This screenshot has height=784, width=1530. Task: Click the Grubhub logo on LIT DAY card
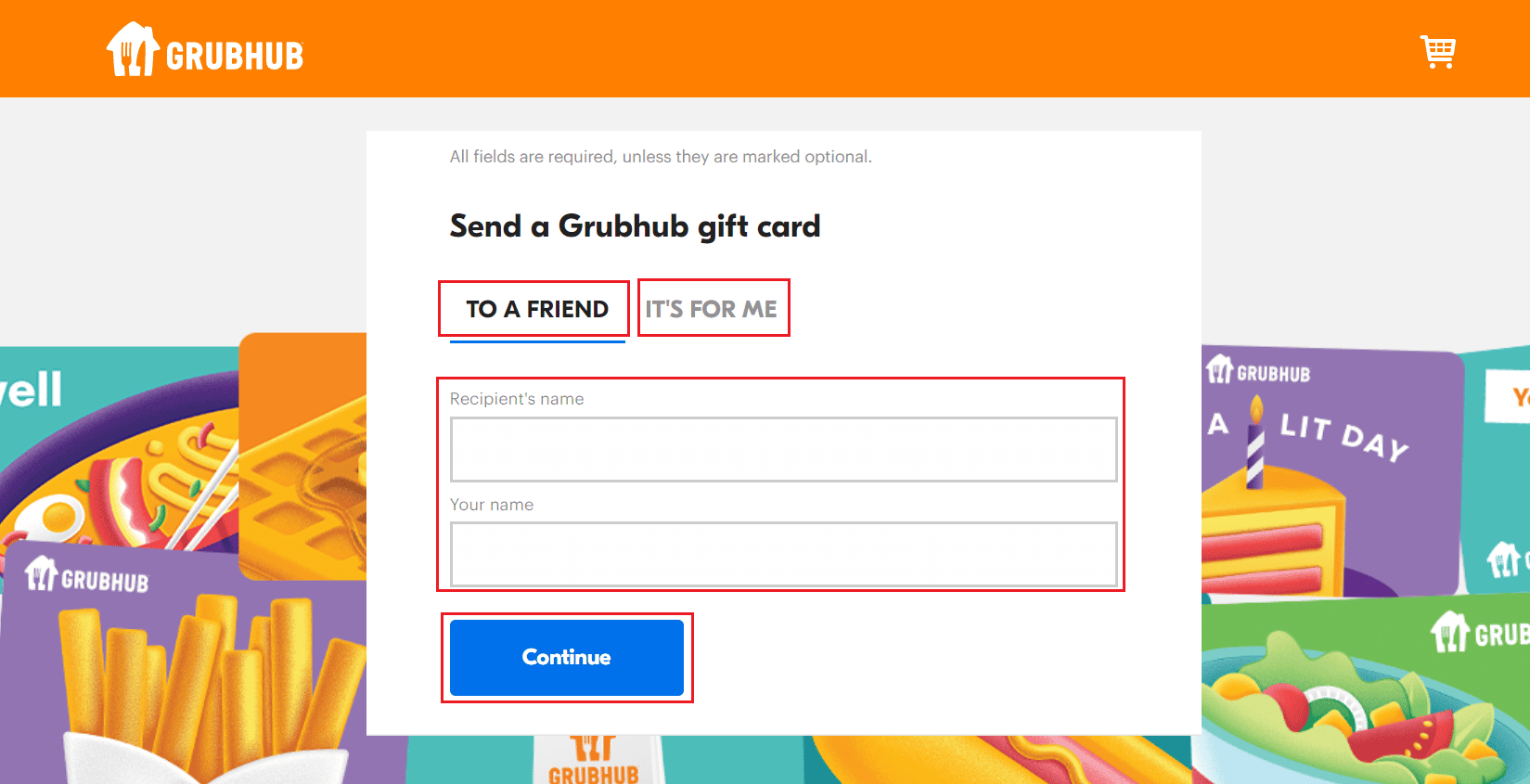click(x=1258, y=371)
